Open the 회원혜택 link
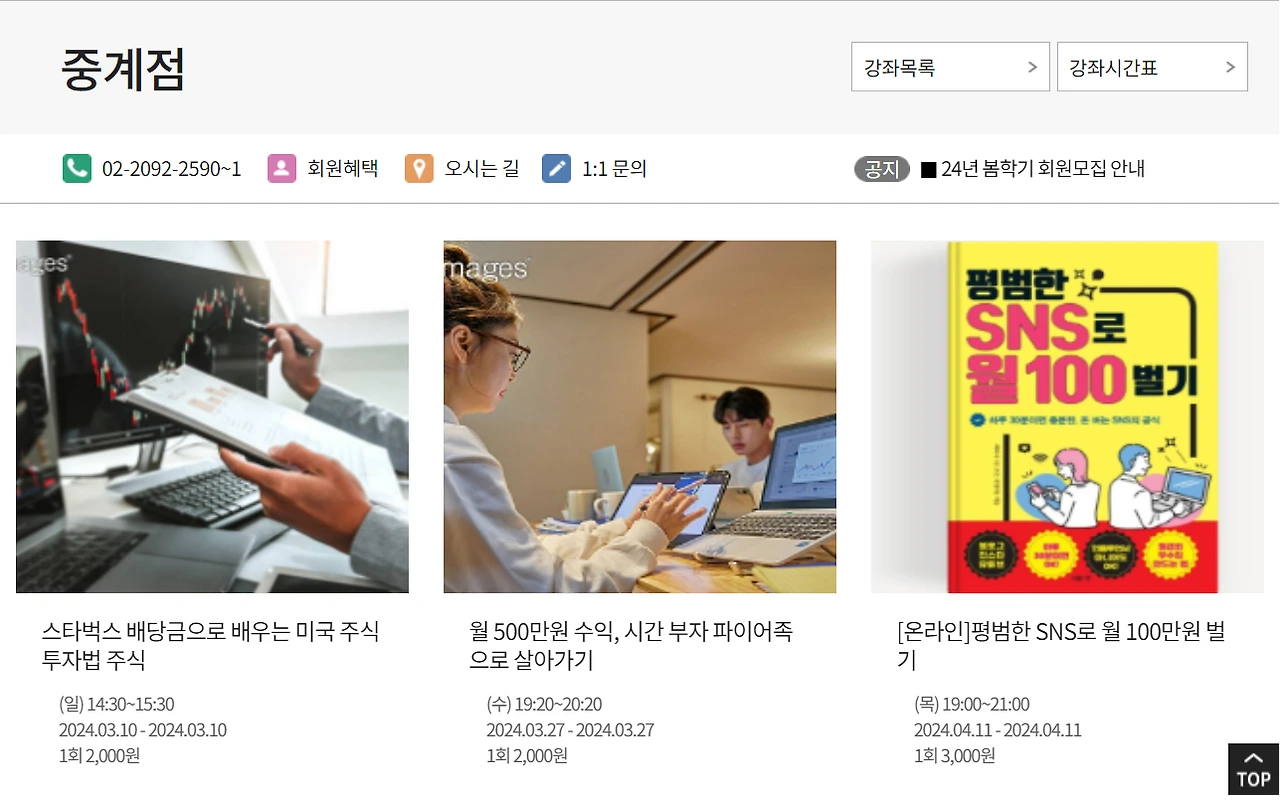This screenshot has height=803, width=1280. 342,169
